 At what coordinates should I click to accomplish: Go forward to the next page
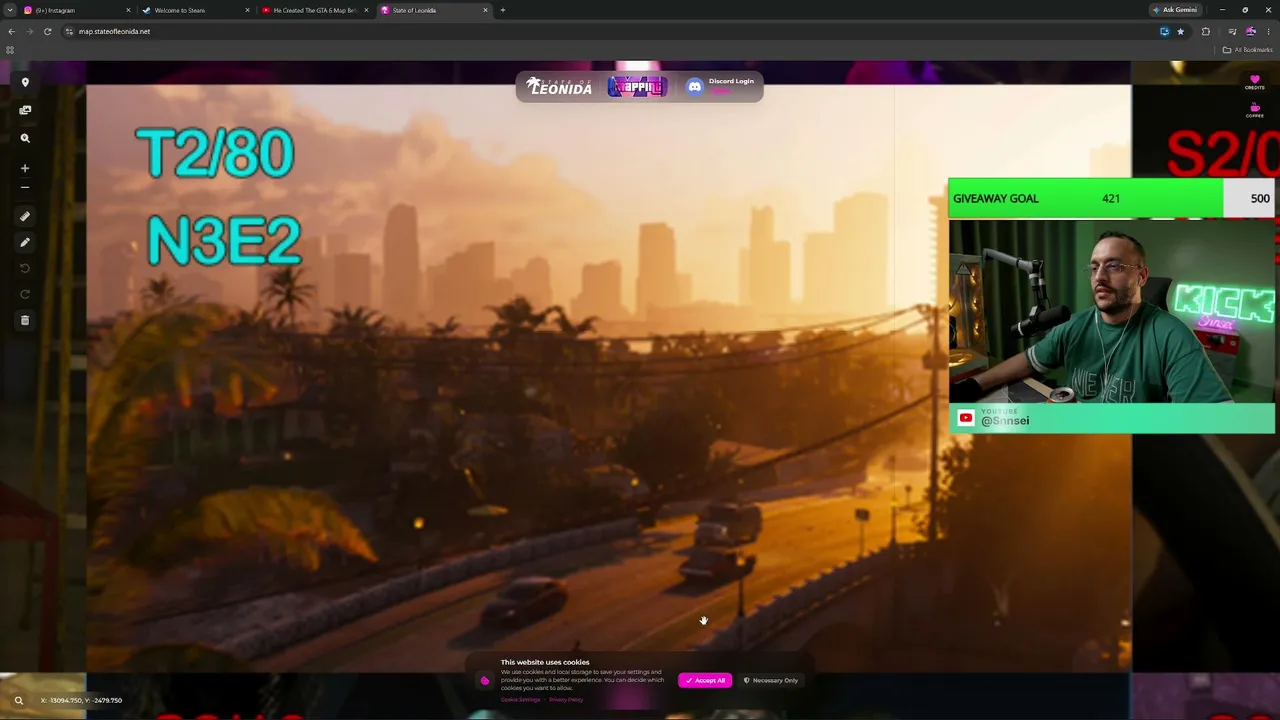pos(29,31)
